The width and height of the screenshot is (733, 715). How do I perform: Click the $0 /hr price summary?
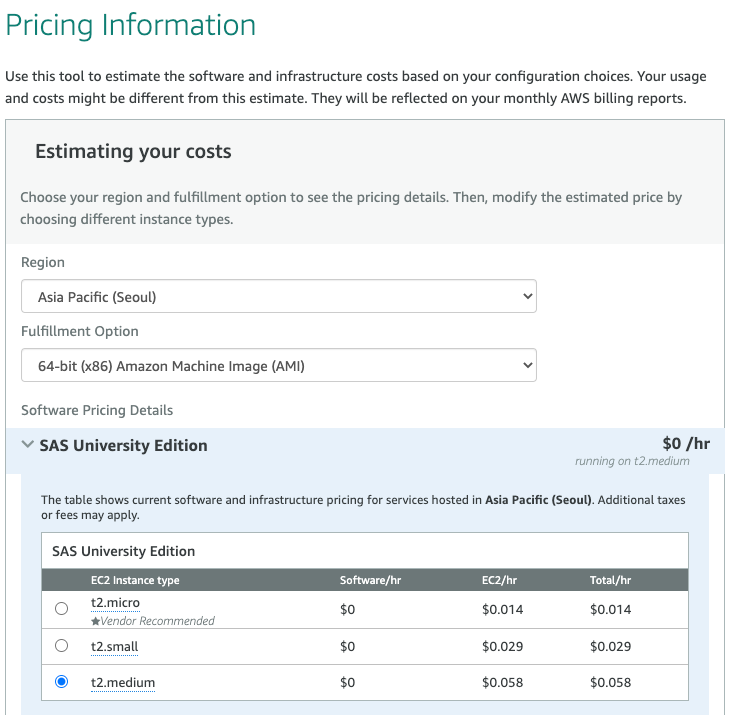(685, 443)
